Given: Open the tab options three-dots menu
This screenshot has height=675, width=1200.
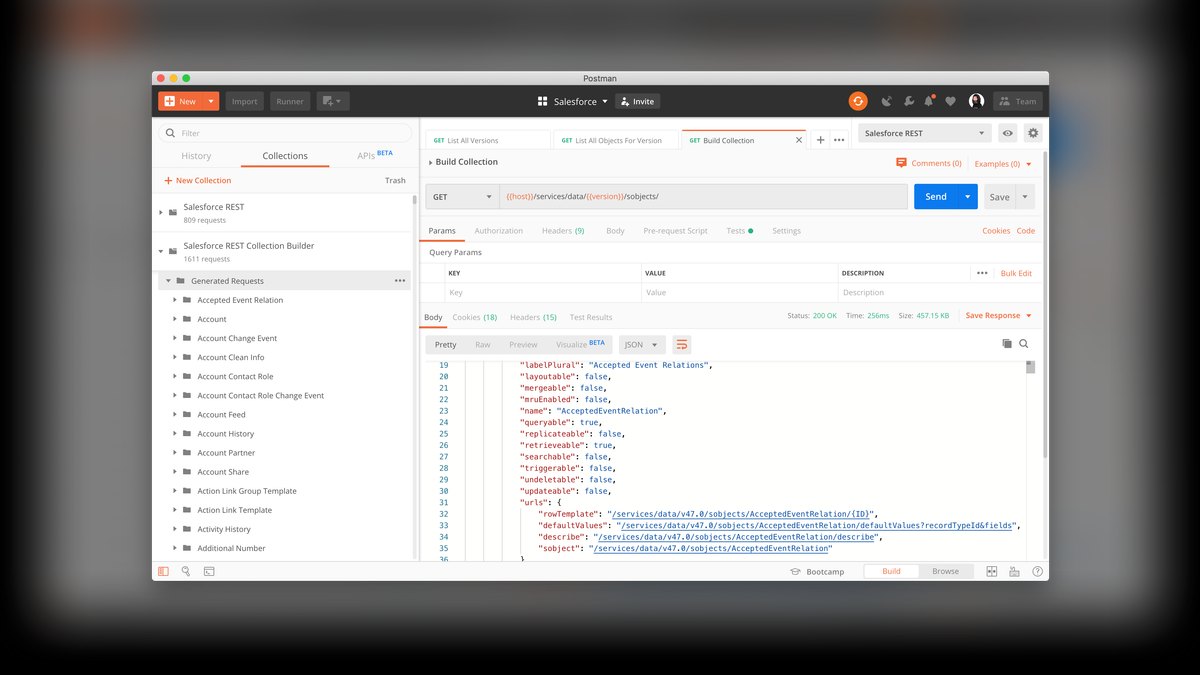Looking at the screenshot, I should (x=839, y=140).
